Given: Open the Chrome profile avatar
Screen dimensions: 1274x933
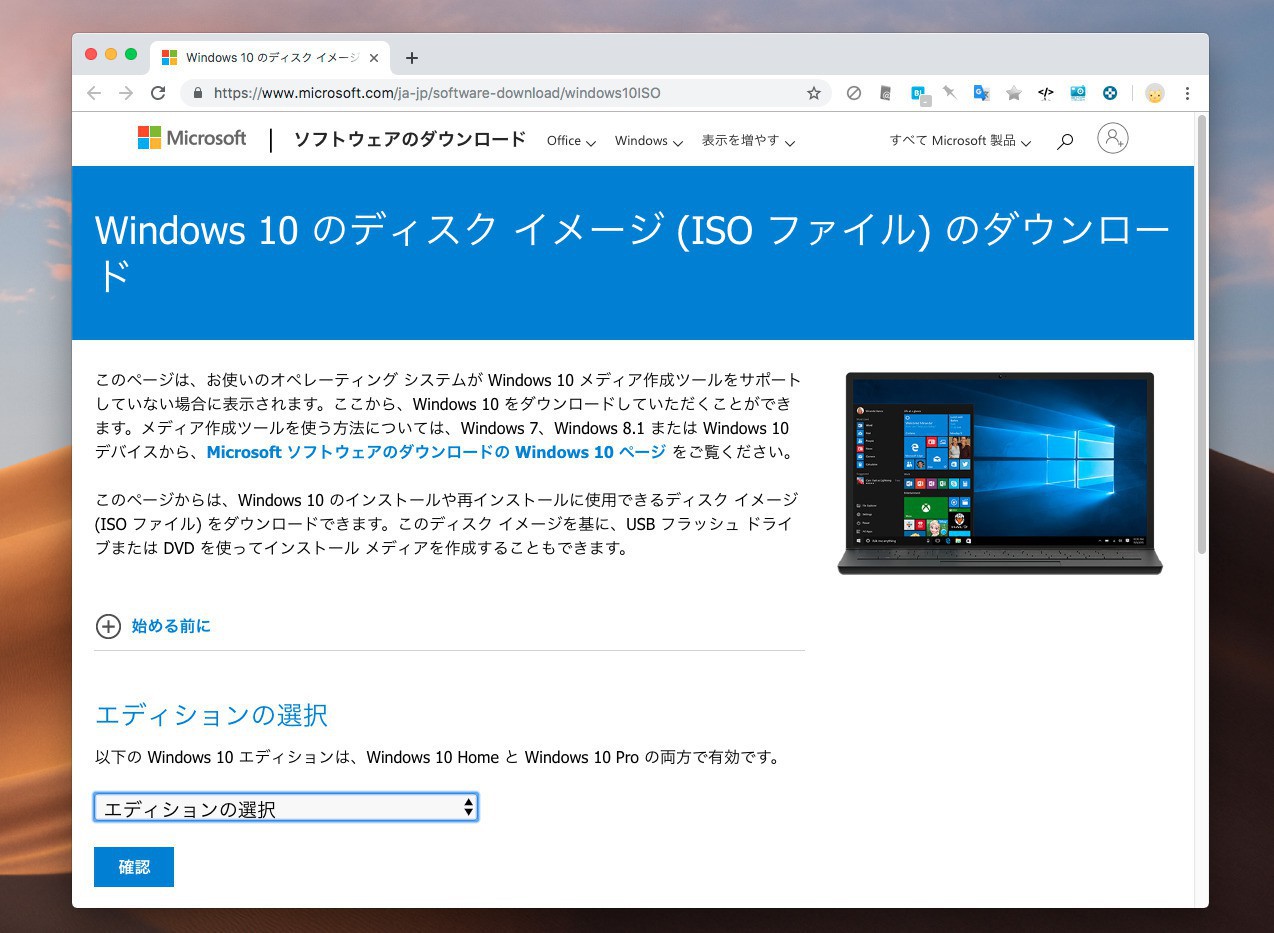Looking at the screenshot, I should (1155, 93).
